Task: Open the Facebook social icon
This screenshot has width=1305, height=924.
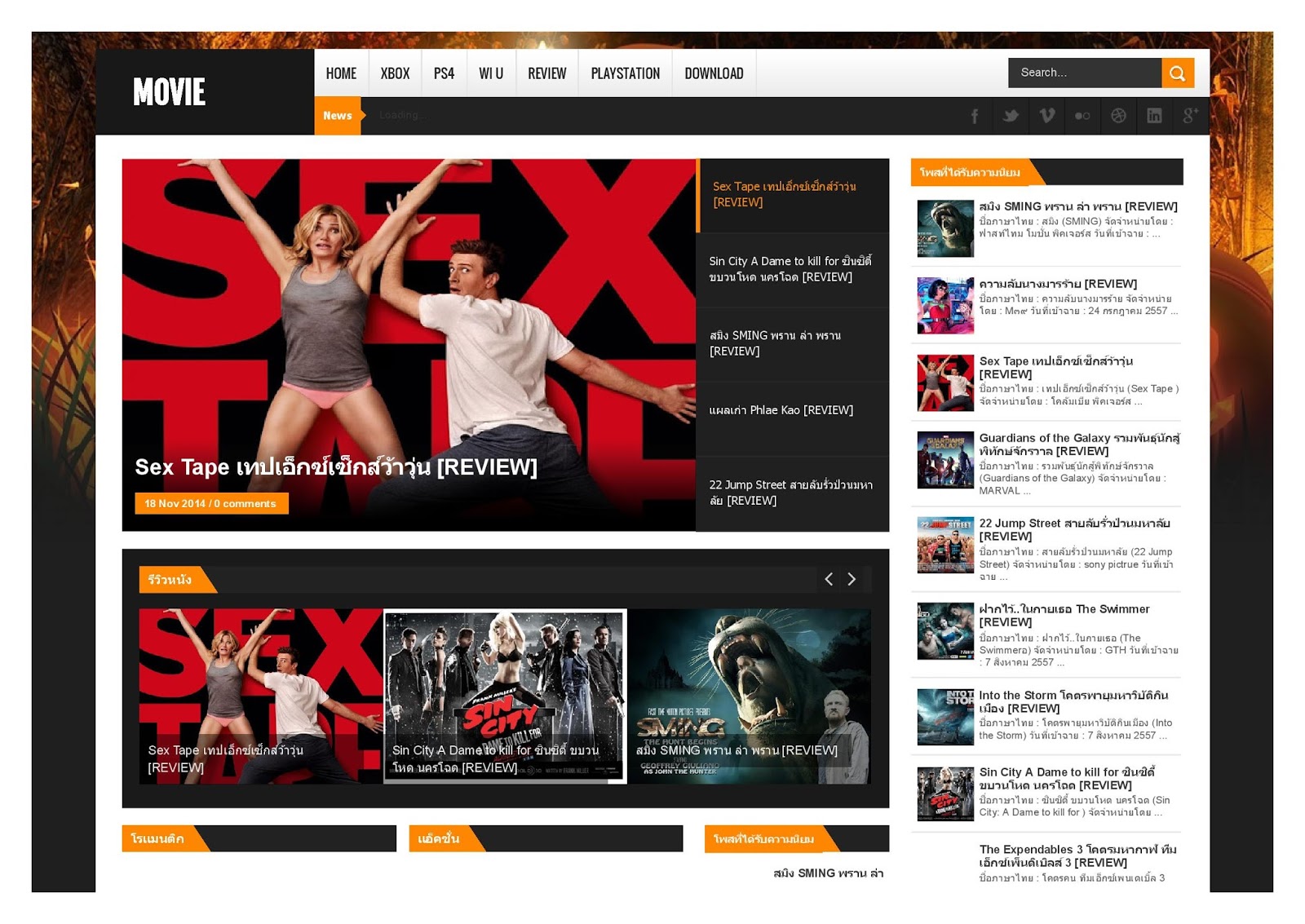Action: click(974, 116)
